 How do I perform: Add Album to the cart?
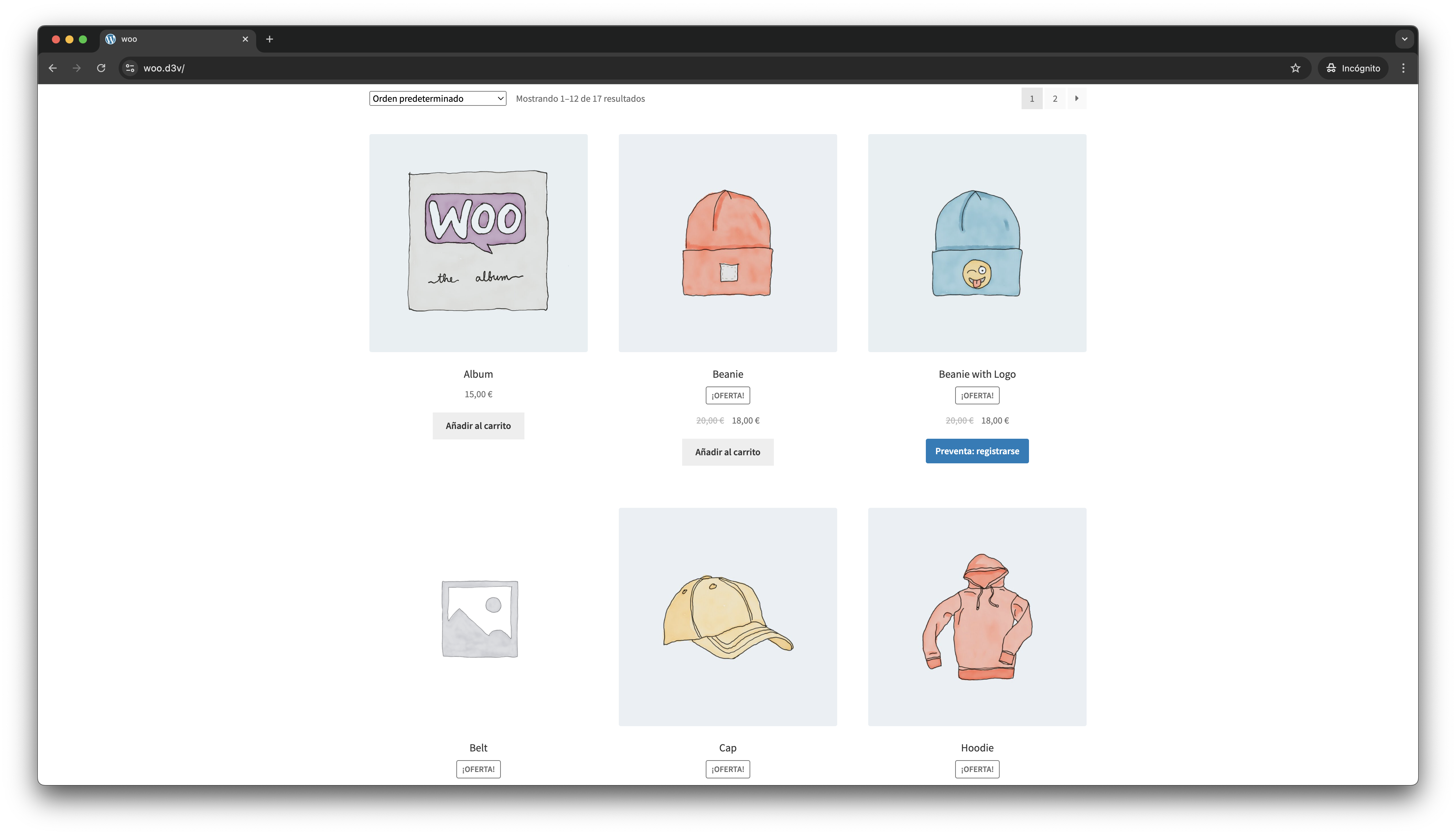(478, 426)
